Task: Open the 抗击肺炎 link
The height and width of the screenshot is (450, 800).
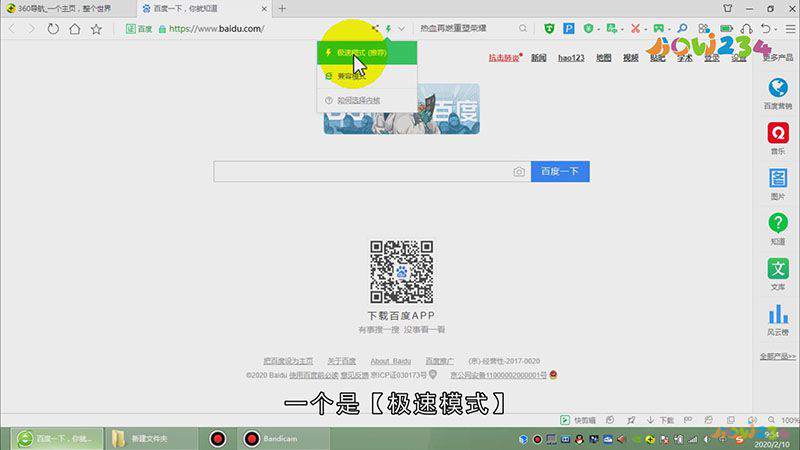Action: pos(505,58)
